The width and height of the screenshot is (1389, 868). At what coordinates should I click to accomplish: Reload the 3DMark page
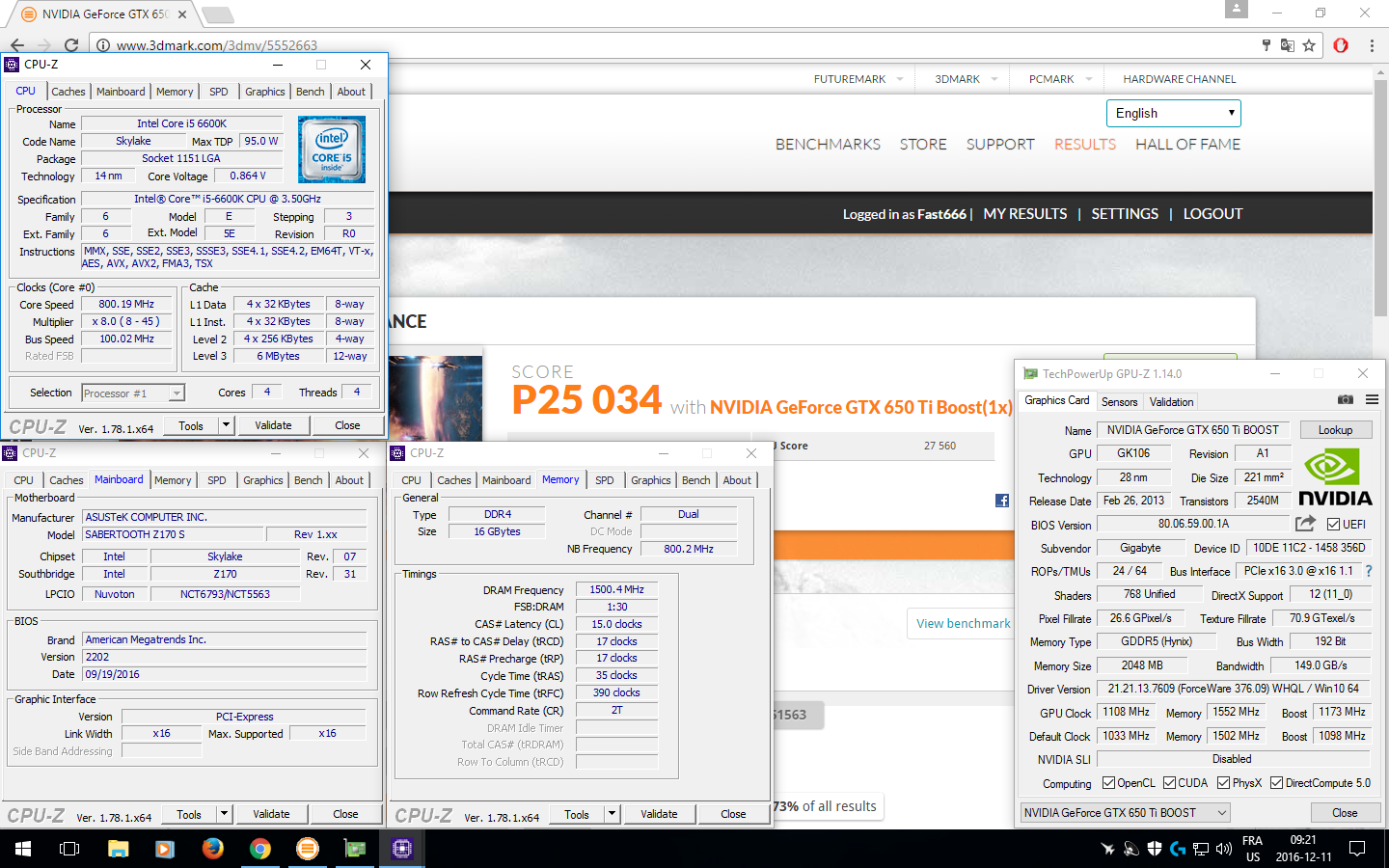point(71,45)
